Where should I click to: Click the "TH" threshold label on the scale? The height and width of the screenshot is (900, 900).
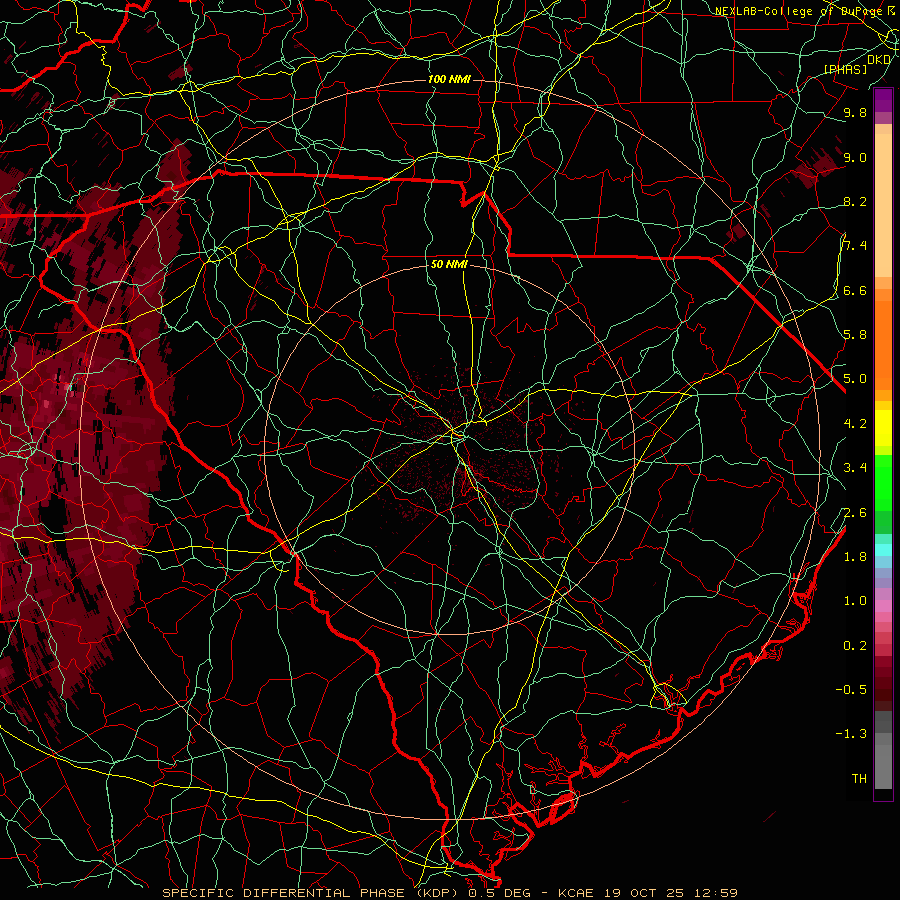coord(859,779)
